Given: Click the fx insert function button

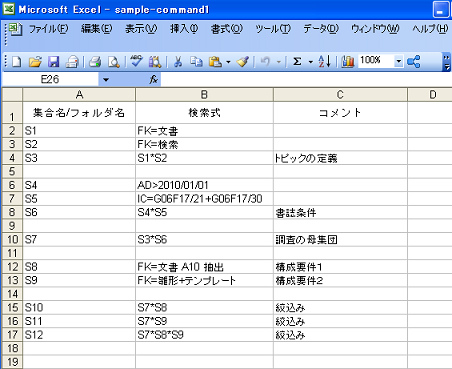Looking at the screenshot, I should [x=154, y=79].
